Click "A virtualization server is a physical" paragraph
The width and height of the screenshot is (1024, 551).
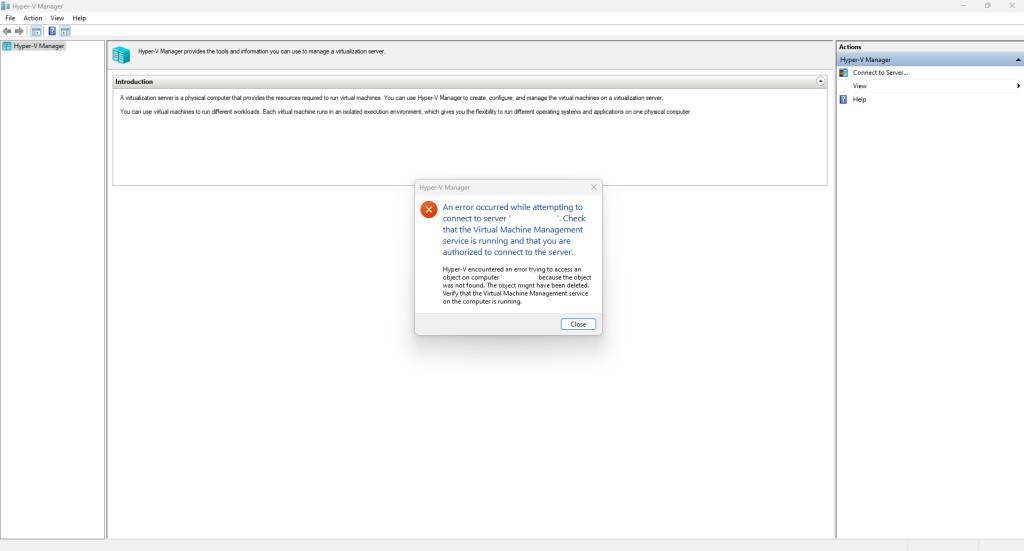click(391, 98)
